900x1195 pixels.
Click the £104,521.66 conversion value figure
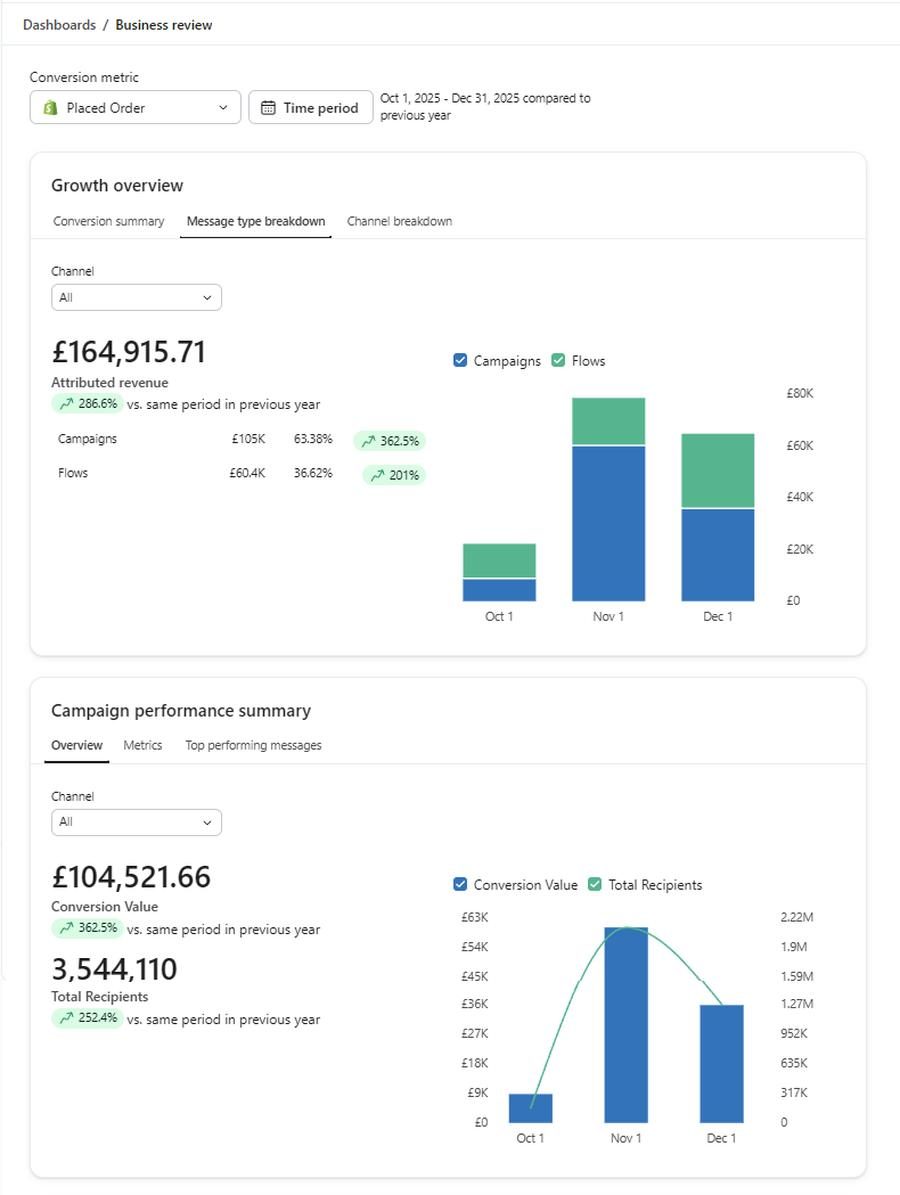tap(131, 877)
